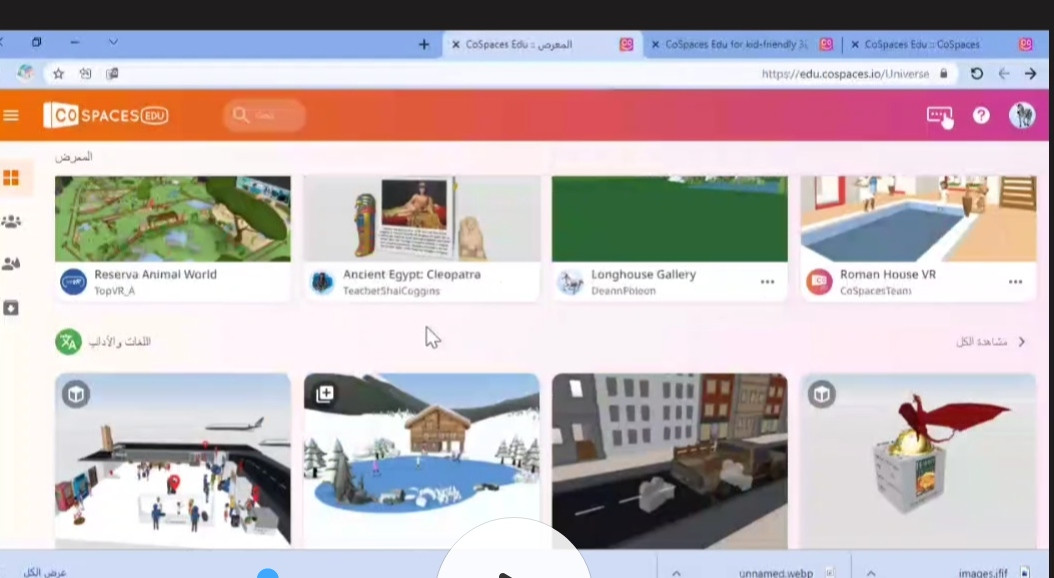1054x578 pixels.
Task: Close the CoSpaces Edu for kid-friendly tab
Action: tap(655, 44)
